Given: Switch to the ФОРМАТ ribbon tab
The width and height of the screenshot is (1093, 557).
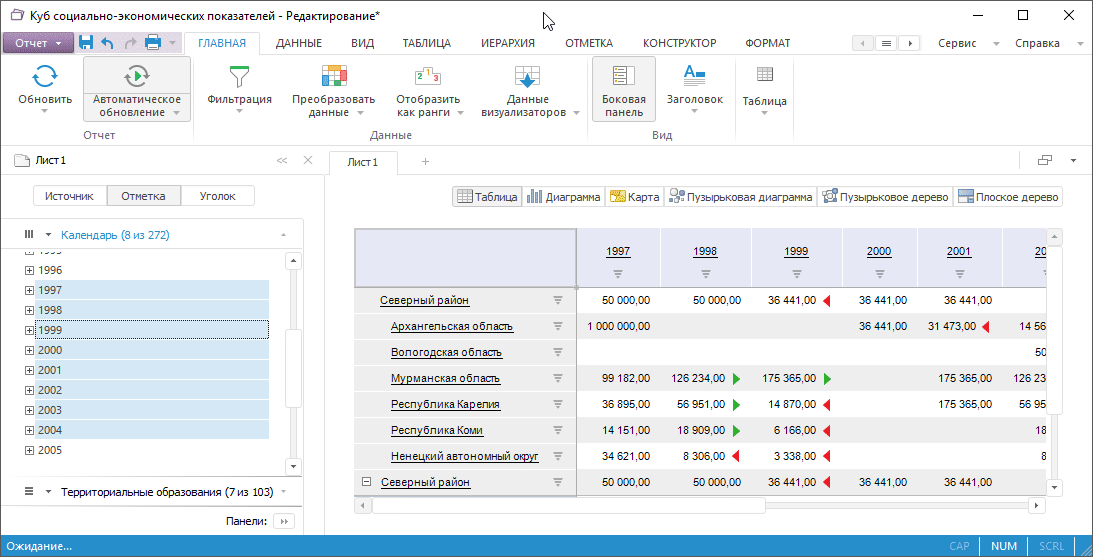Looking at the screenshot, I should pyautogui.click(x=767, y=43).
